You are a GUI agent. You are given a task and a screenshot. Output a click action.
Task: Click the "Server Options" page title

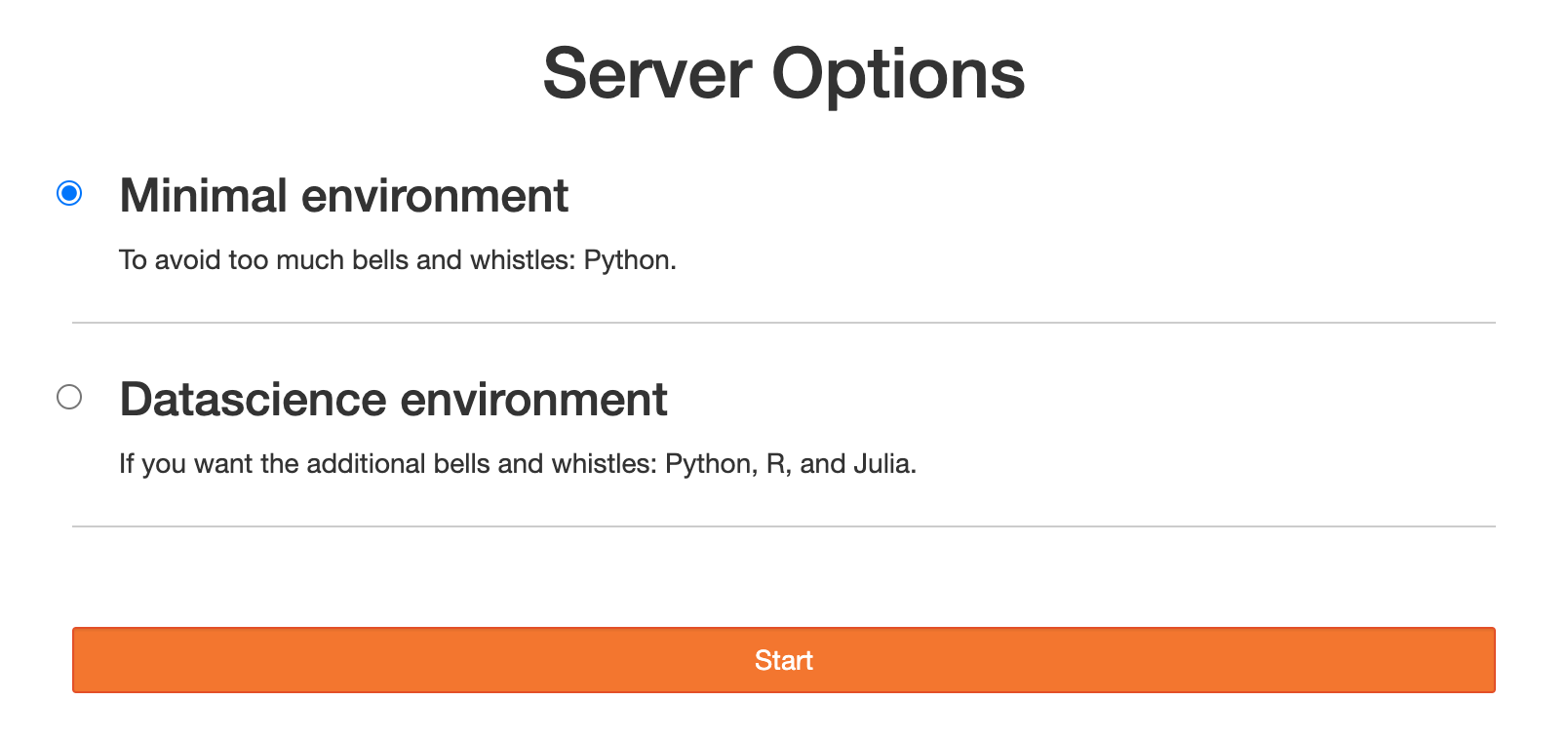point(784,74)
